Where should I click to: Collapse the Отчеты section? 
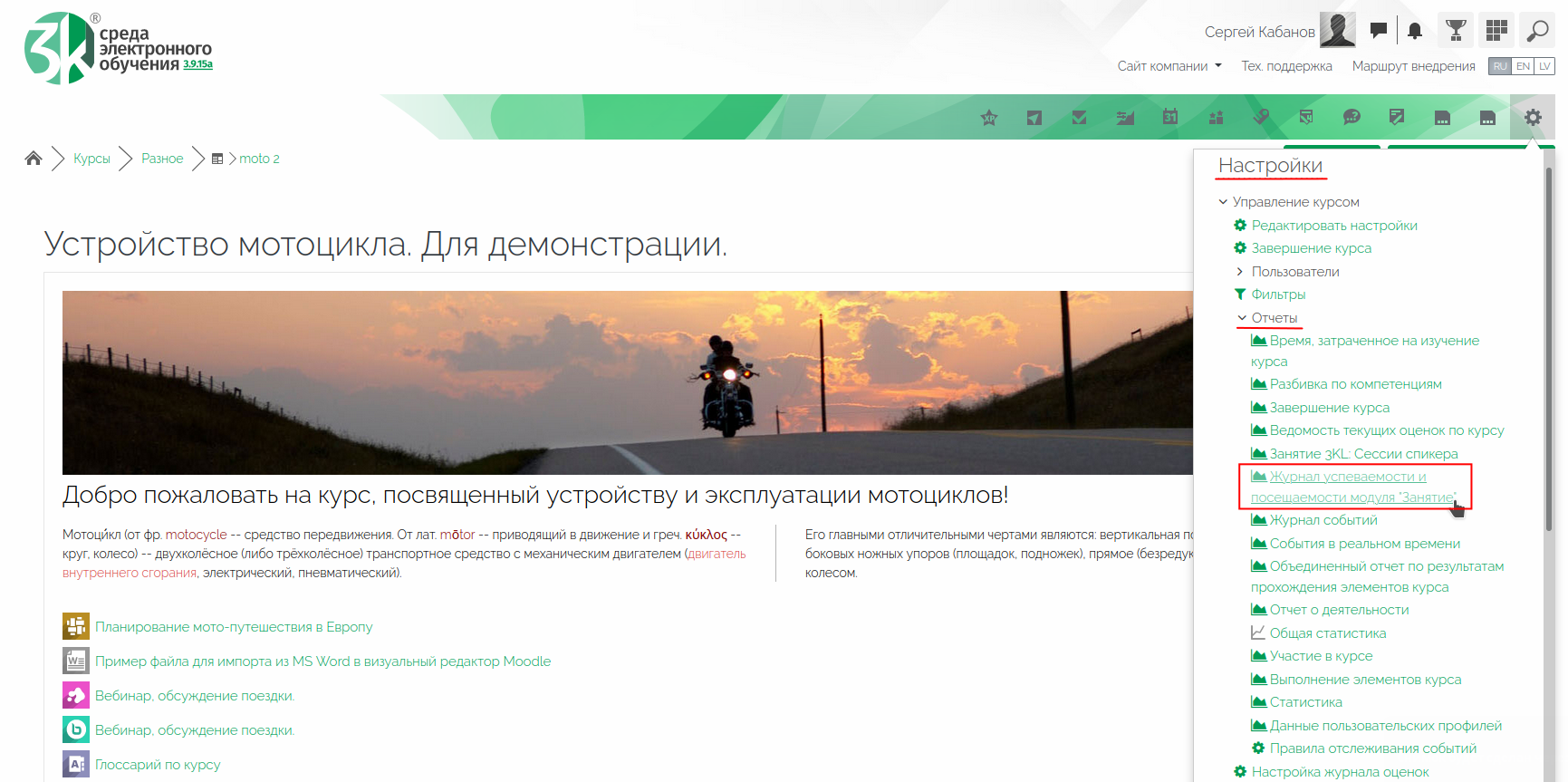point(1243,318)
